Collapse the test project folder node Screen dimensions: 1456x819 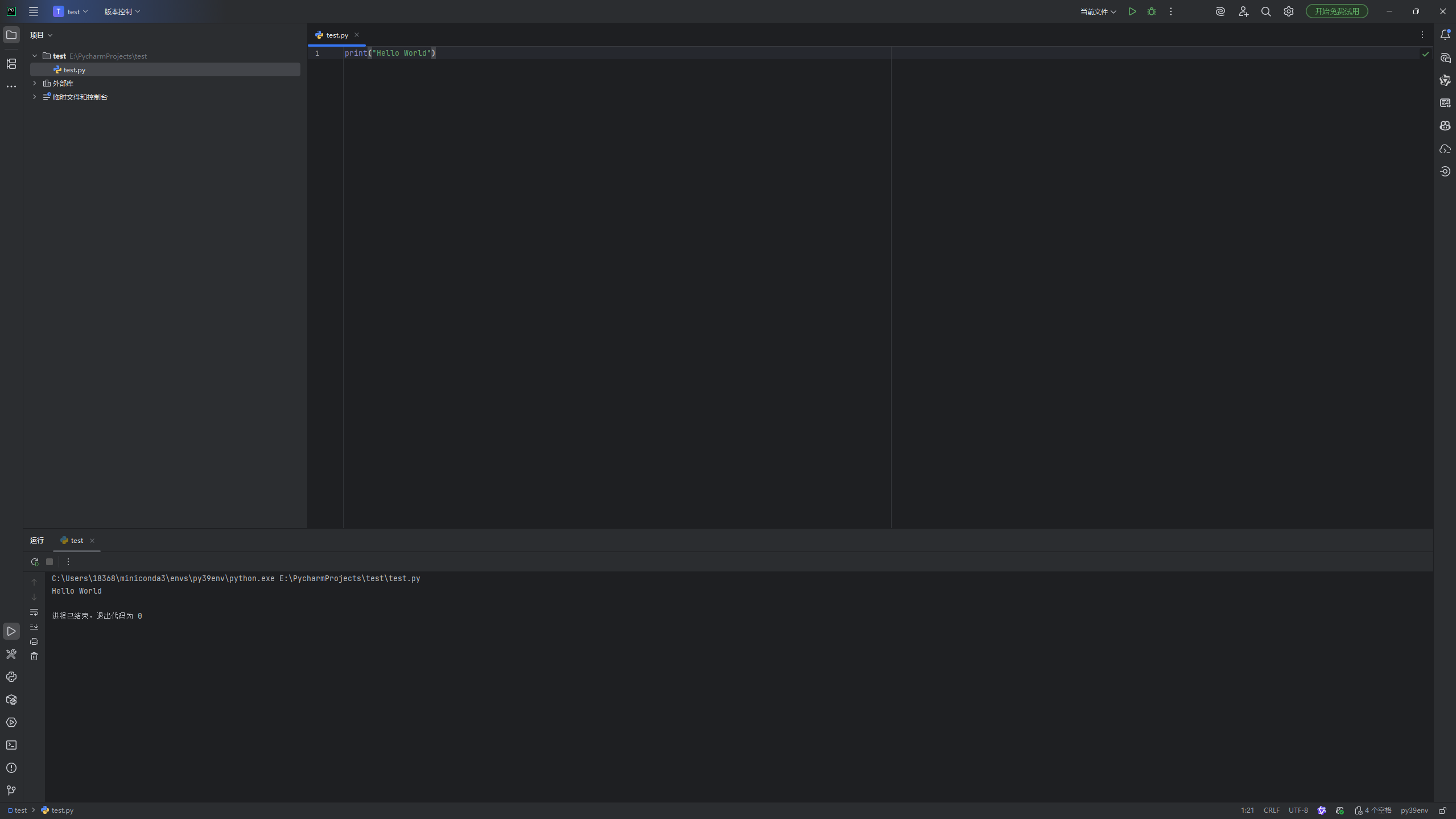35,56
